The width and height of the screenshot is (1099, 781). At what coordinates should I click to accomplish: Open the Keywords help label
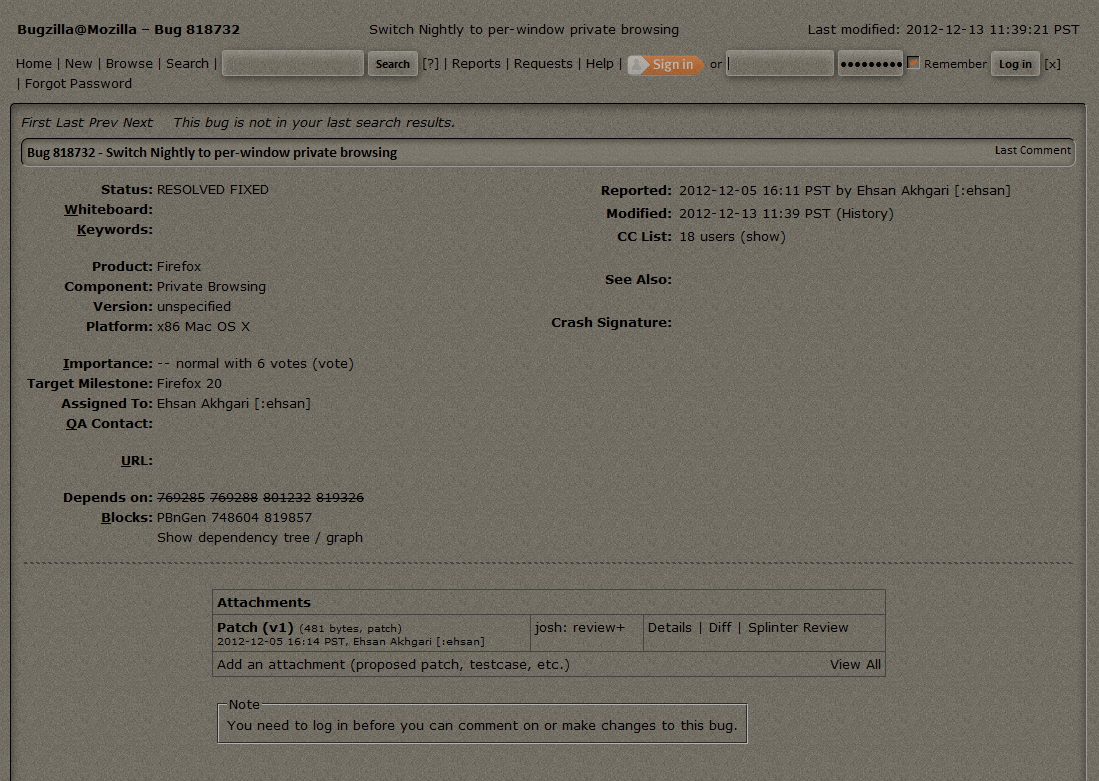coord(115,229)
